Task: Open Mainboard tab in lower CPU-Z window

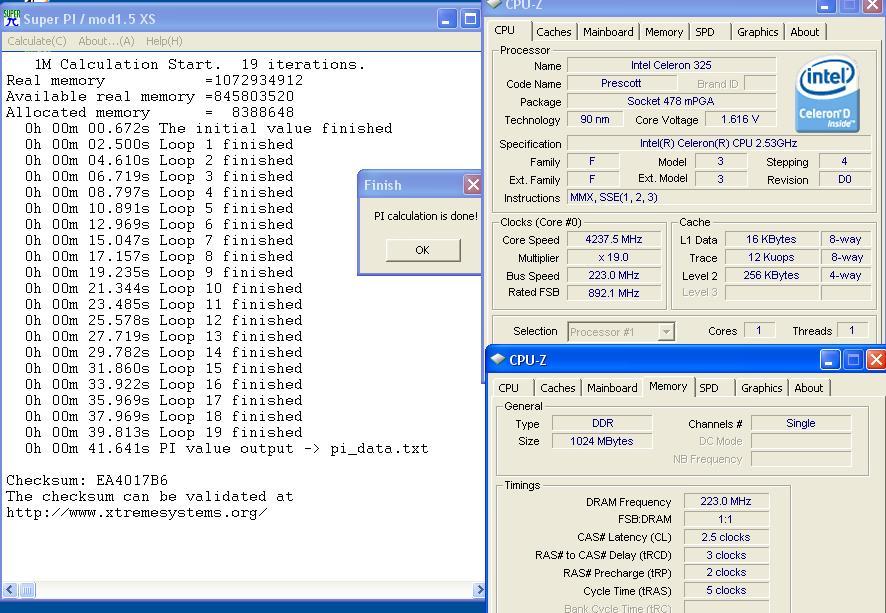Action: point(612,388)
